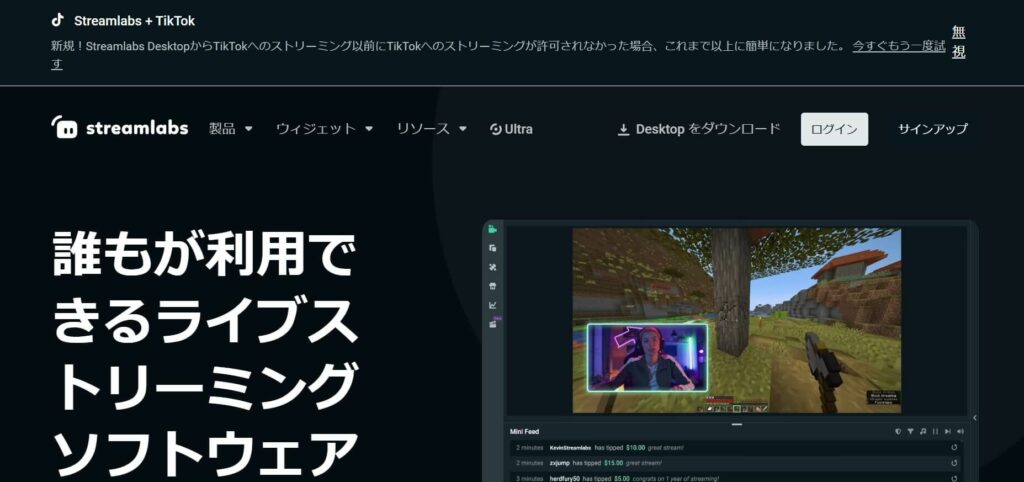
Task: Click the サインアップ link
Action: pos(933,129)
